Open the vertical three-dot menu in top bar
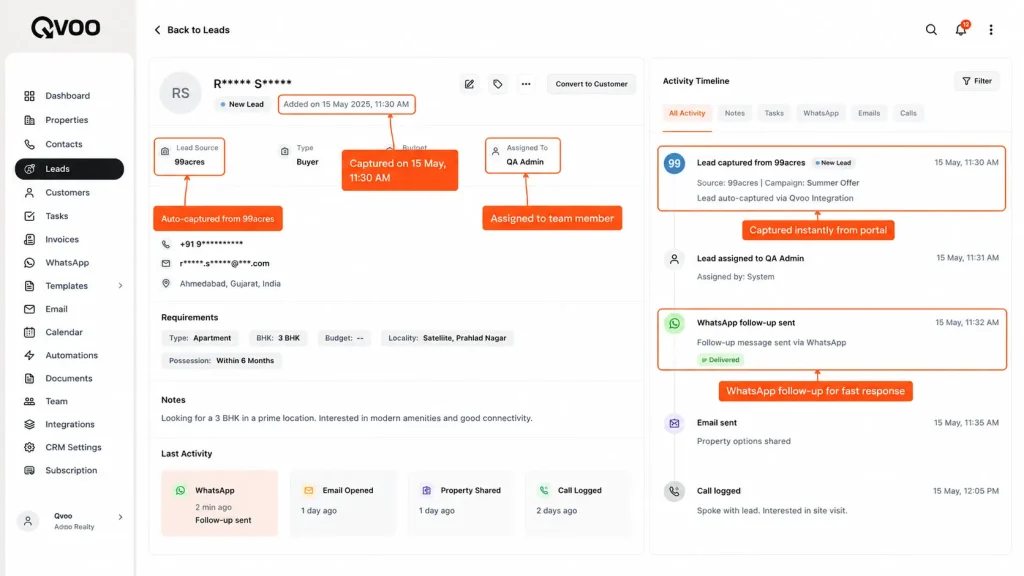Screen dimensions: 1024x576 [991, 30]
